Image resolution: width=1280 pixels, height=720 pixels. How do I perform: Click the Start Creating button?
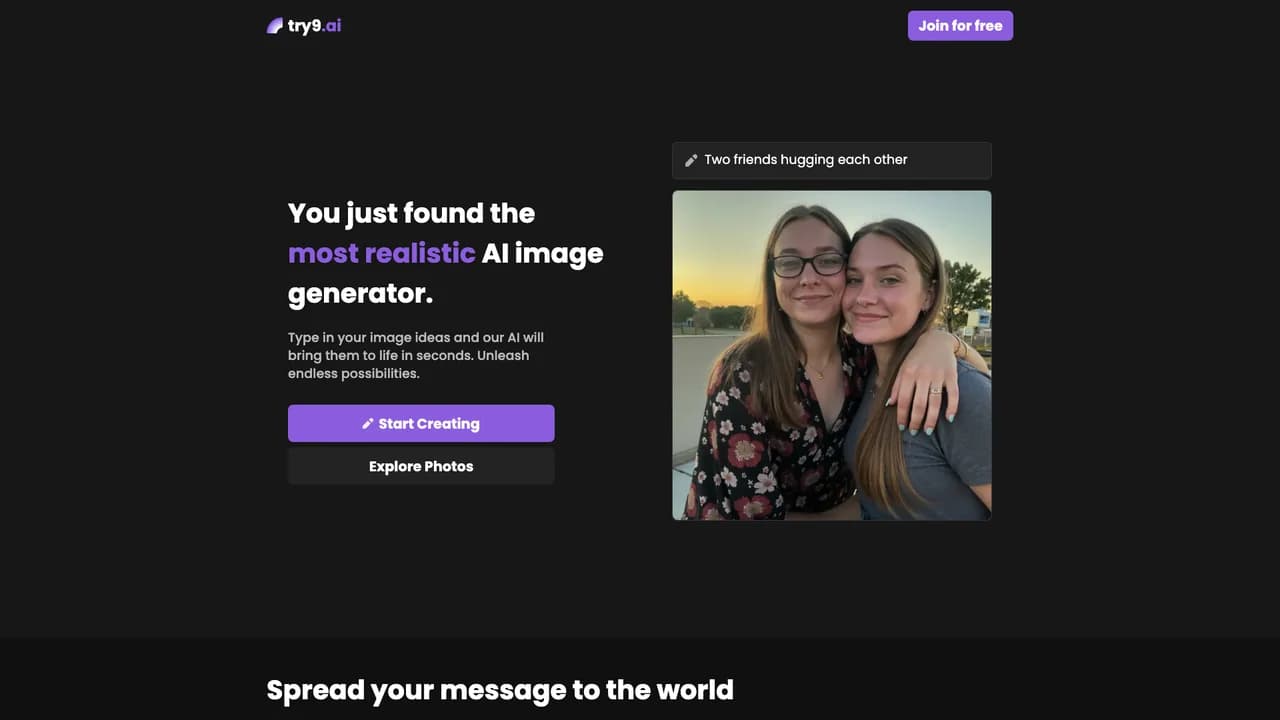(x=421, y=423)
